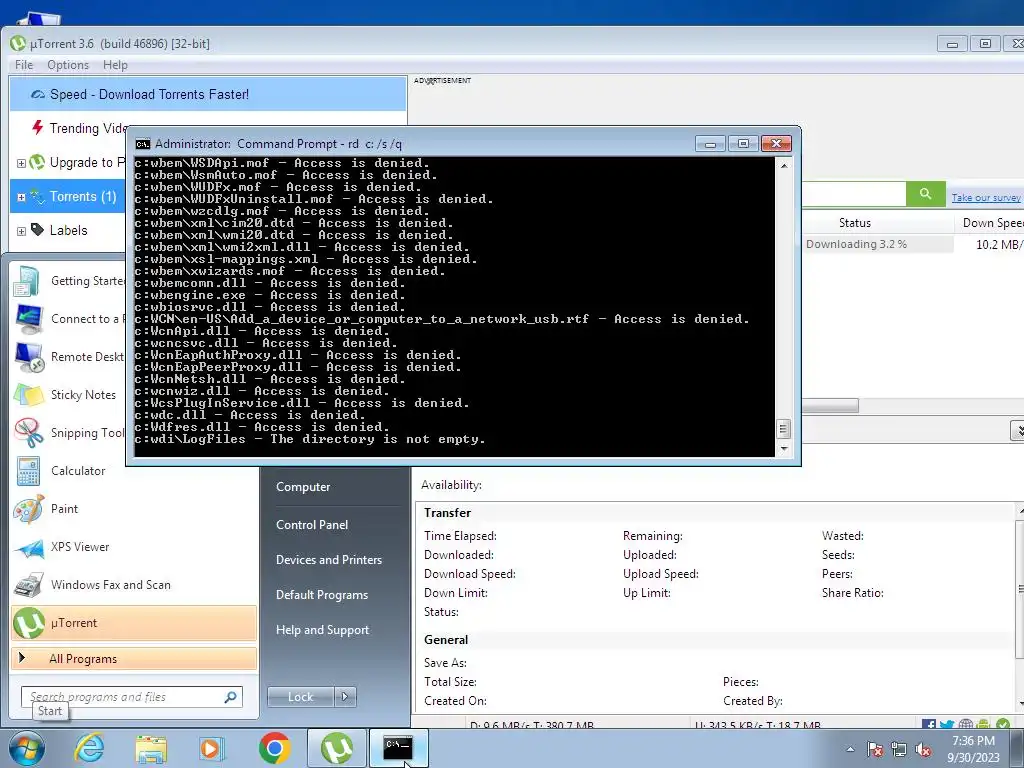Screen dimensions: 1024x768
Task: Launch Paint from Start menu
Action: (134, 509)
